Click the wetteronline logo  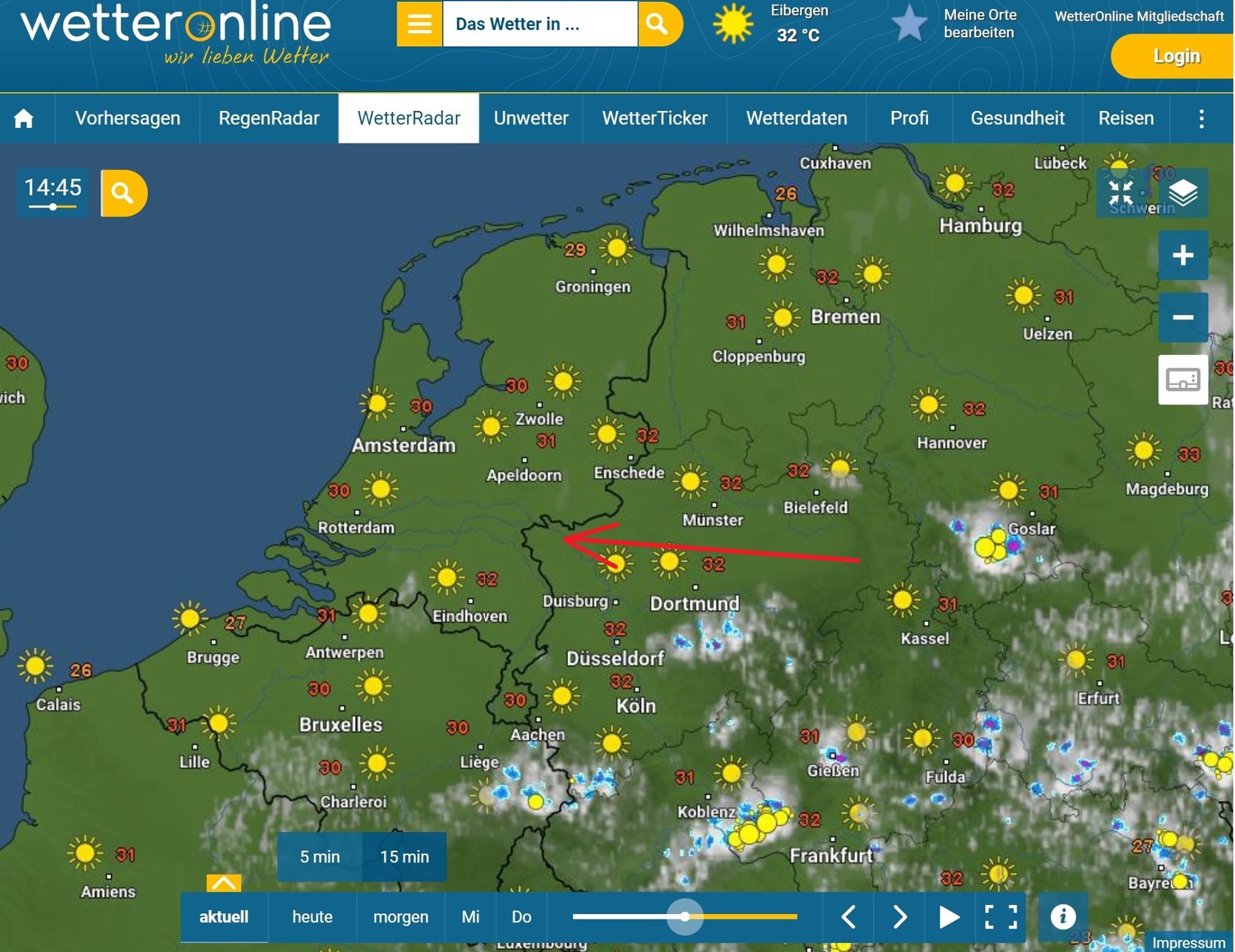(175, 33)
